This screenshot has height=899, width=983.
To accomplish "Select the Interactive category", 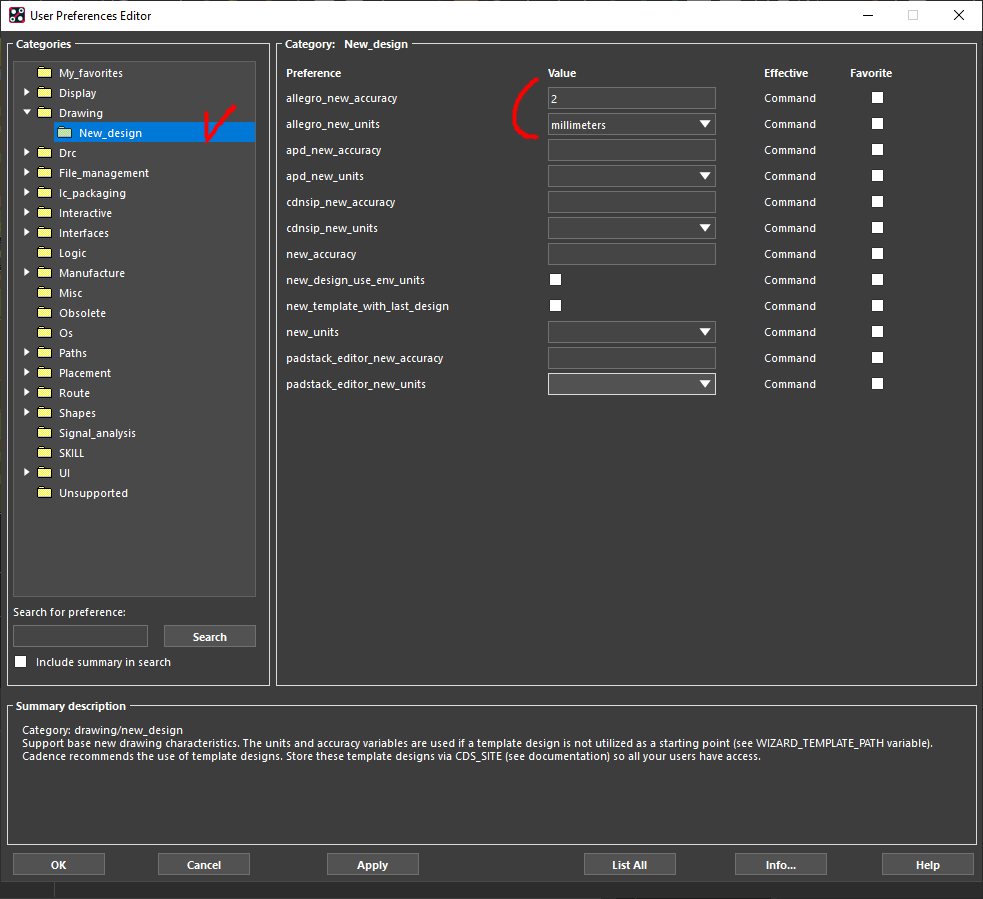I will click(85, 213).
